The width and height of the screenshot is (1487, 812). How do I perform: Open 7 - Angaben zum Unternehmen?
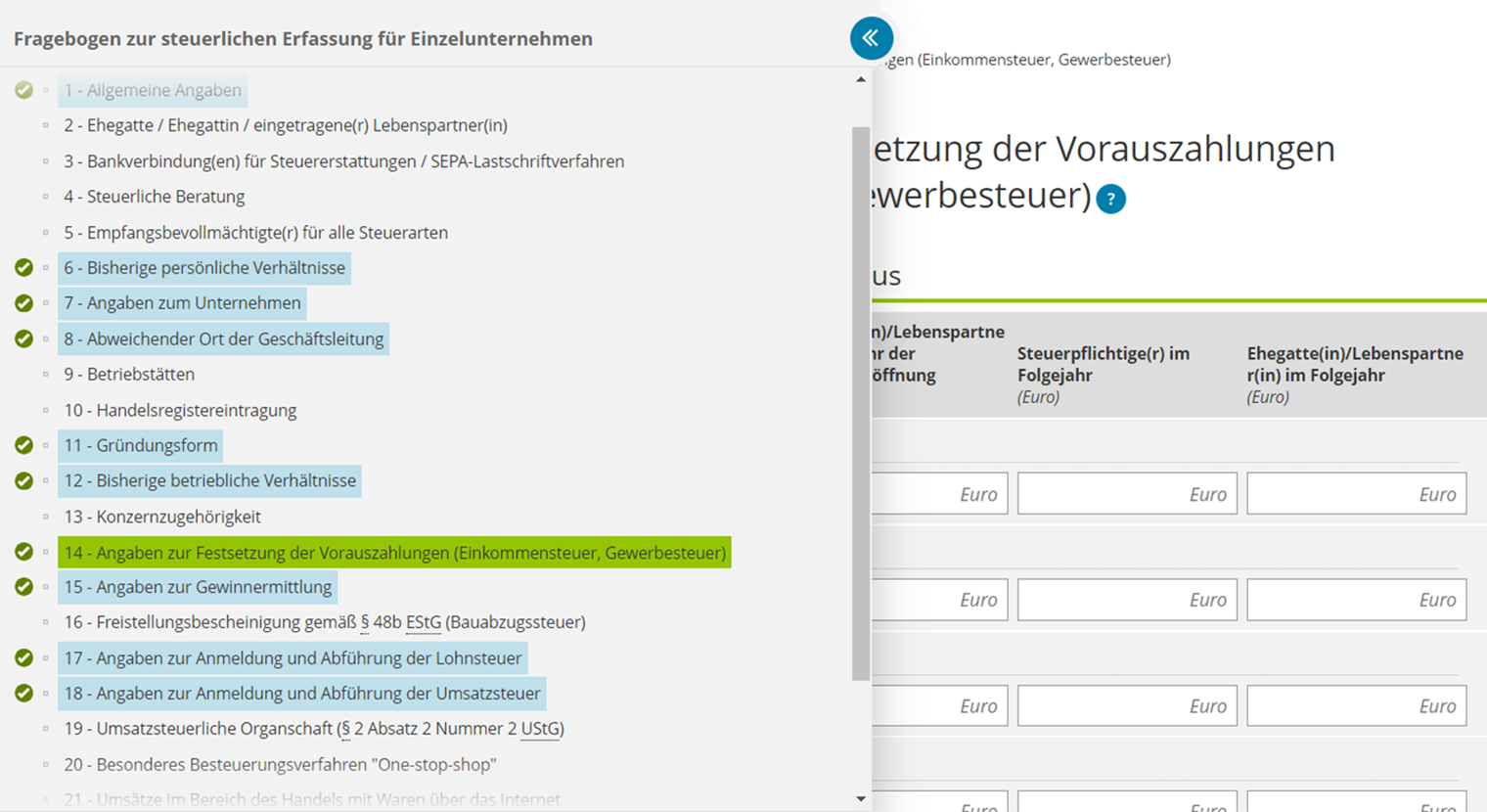pos(182,303)
